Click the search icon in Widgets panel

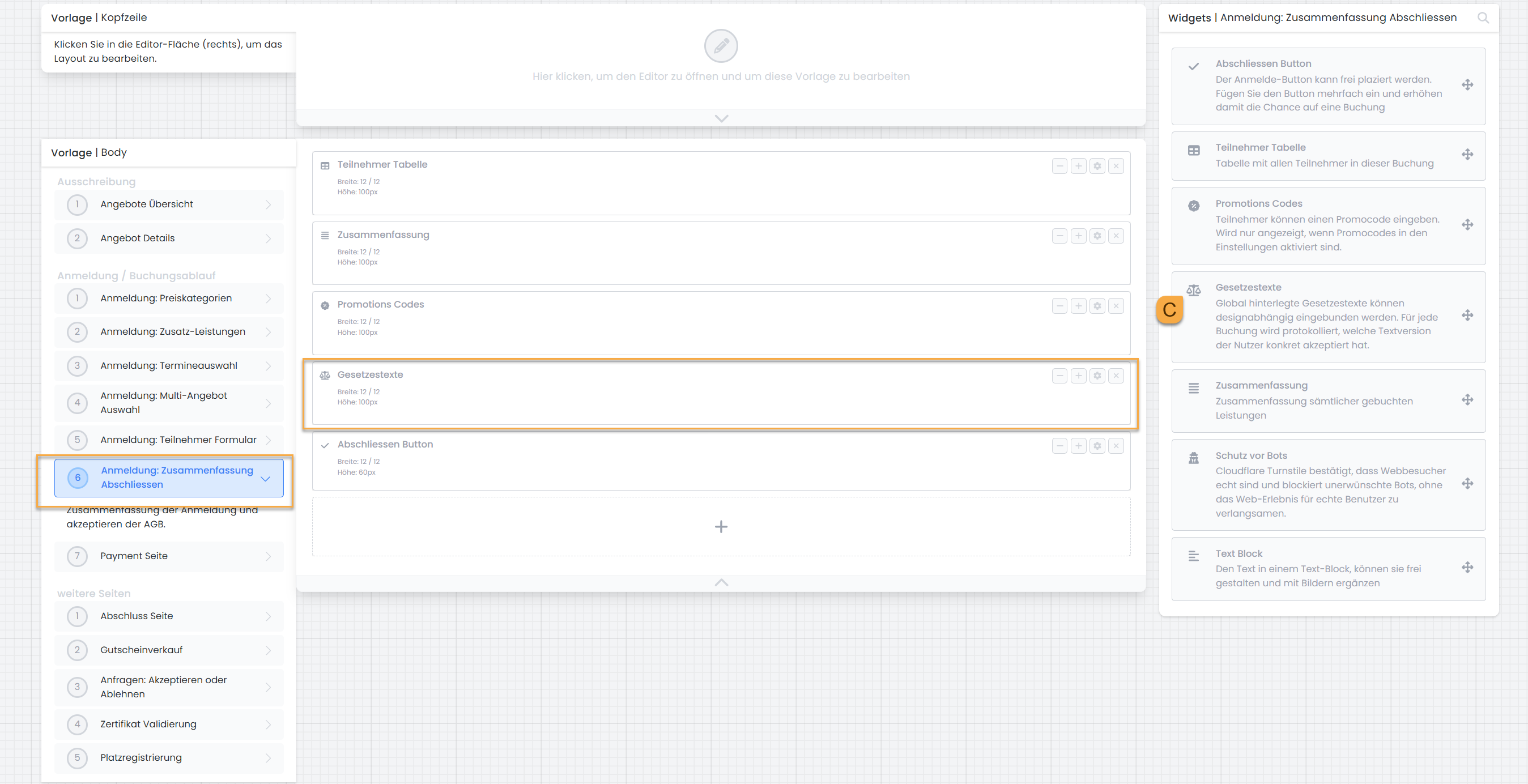[1482, 18]
